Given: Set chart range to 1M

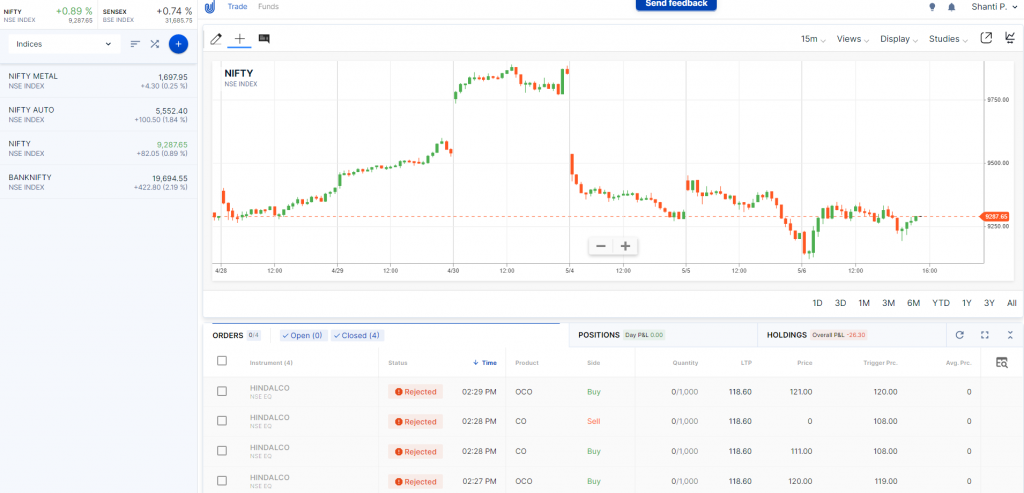Looking at the screenshot, I should point(864,303).
